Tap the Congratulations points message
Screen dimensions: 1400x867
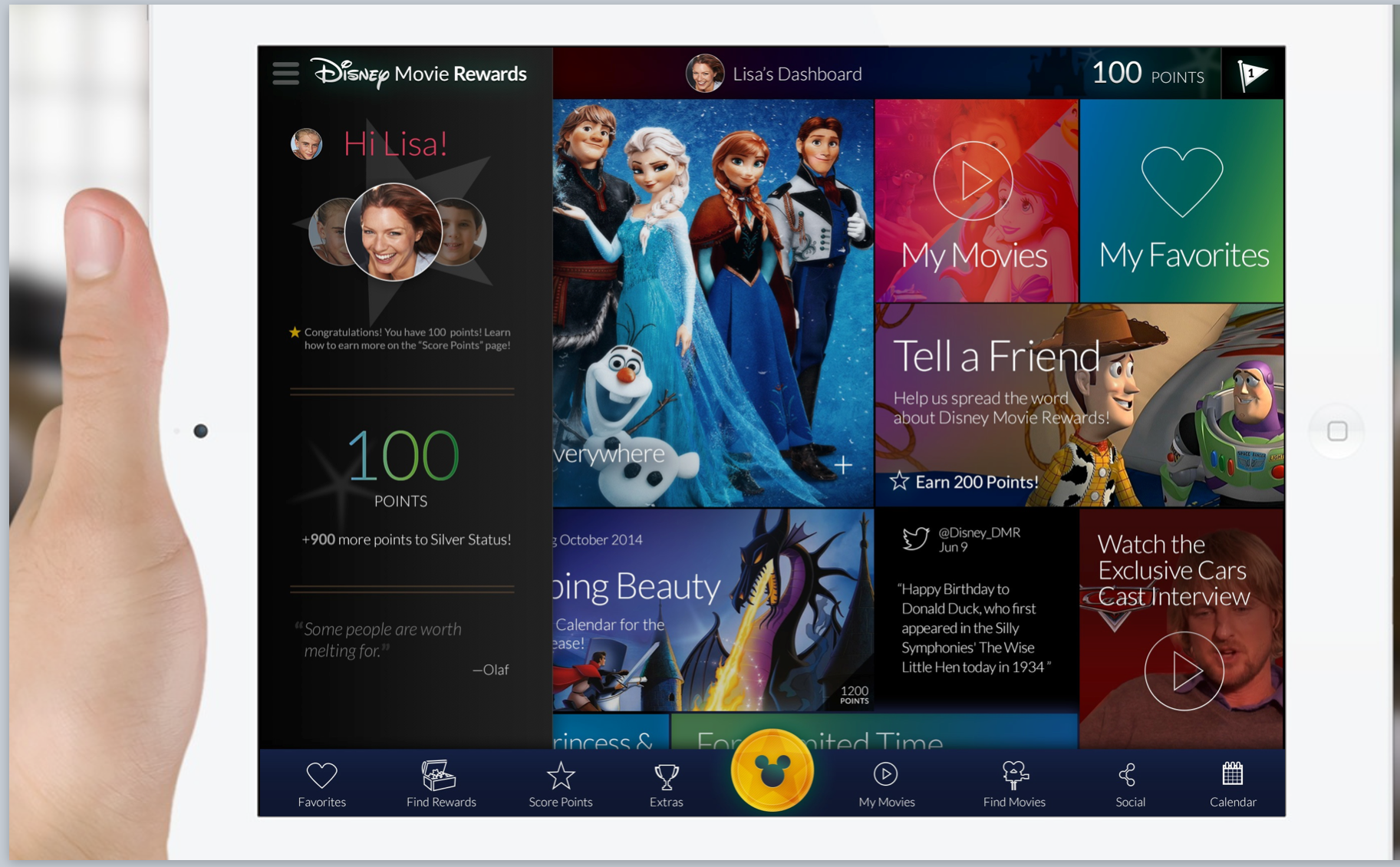(x=407, y=338)
